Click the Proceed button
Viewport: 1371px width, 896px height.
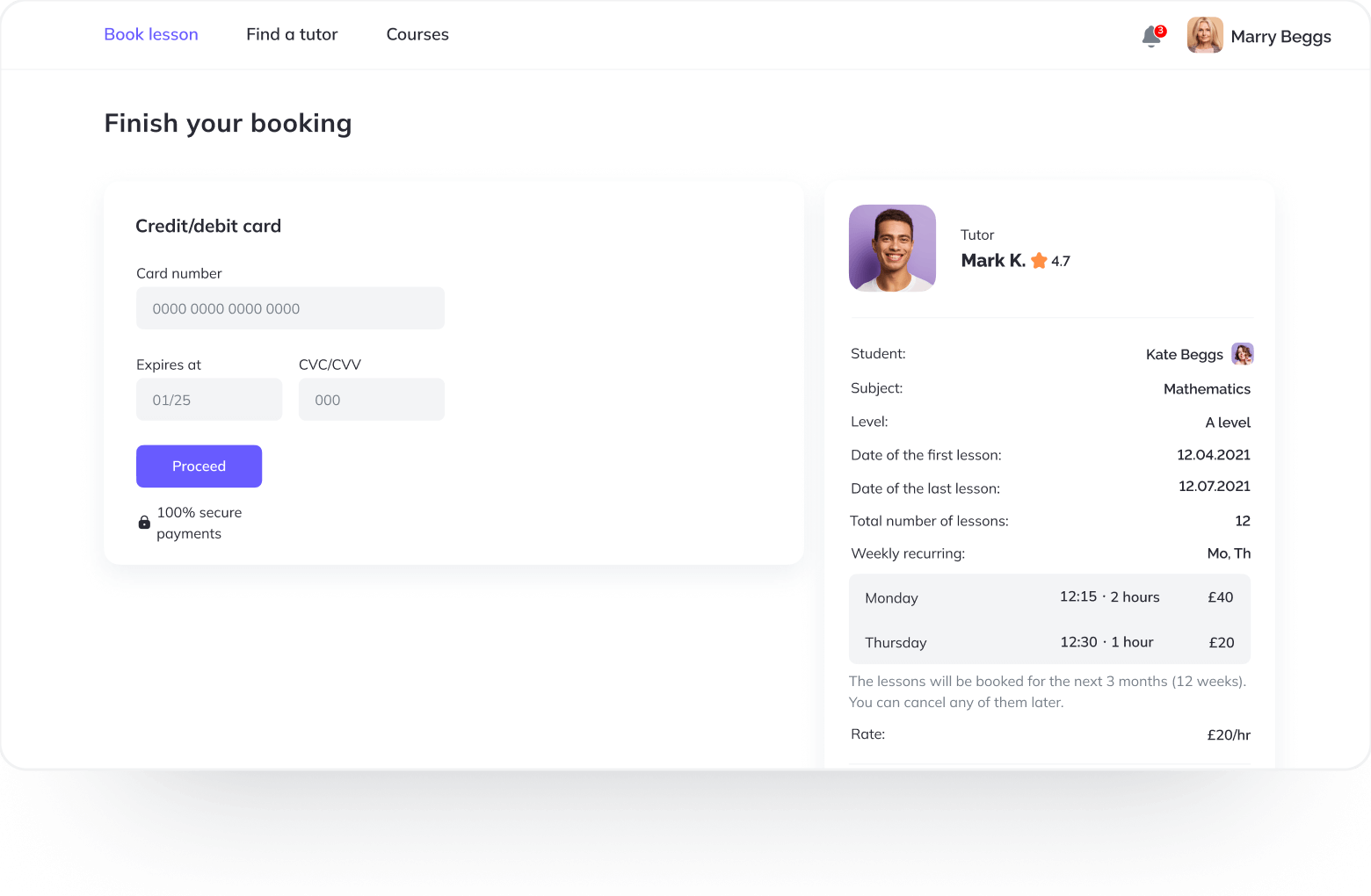pyautogui.click(x=199, y=466)
